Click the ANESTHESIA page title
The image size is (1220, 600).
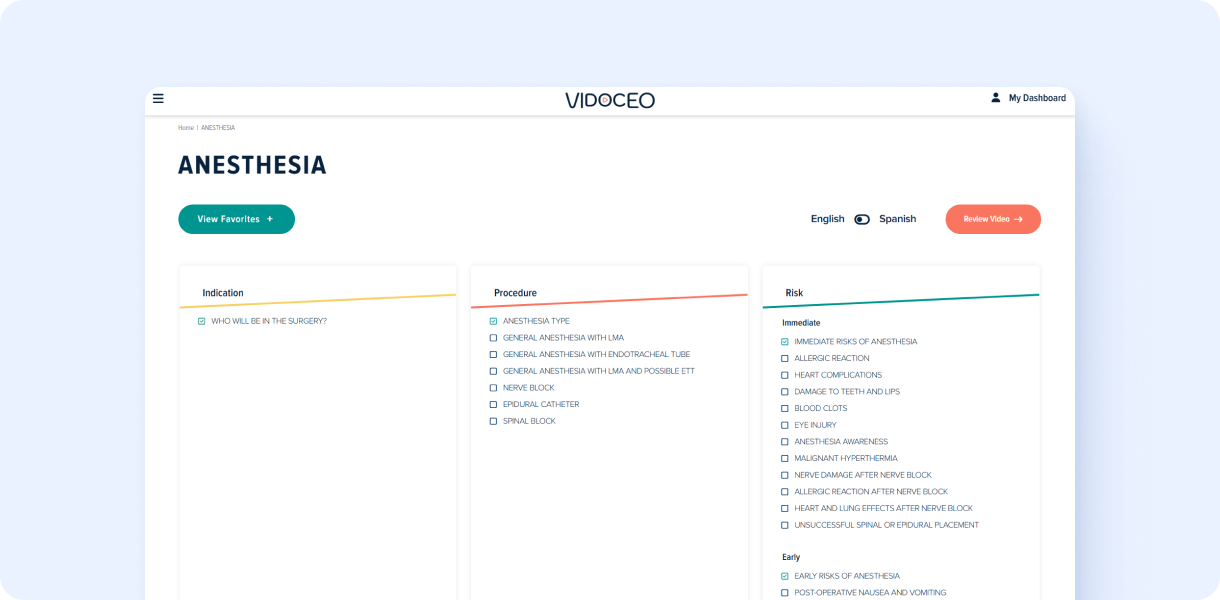[252, 165]
